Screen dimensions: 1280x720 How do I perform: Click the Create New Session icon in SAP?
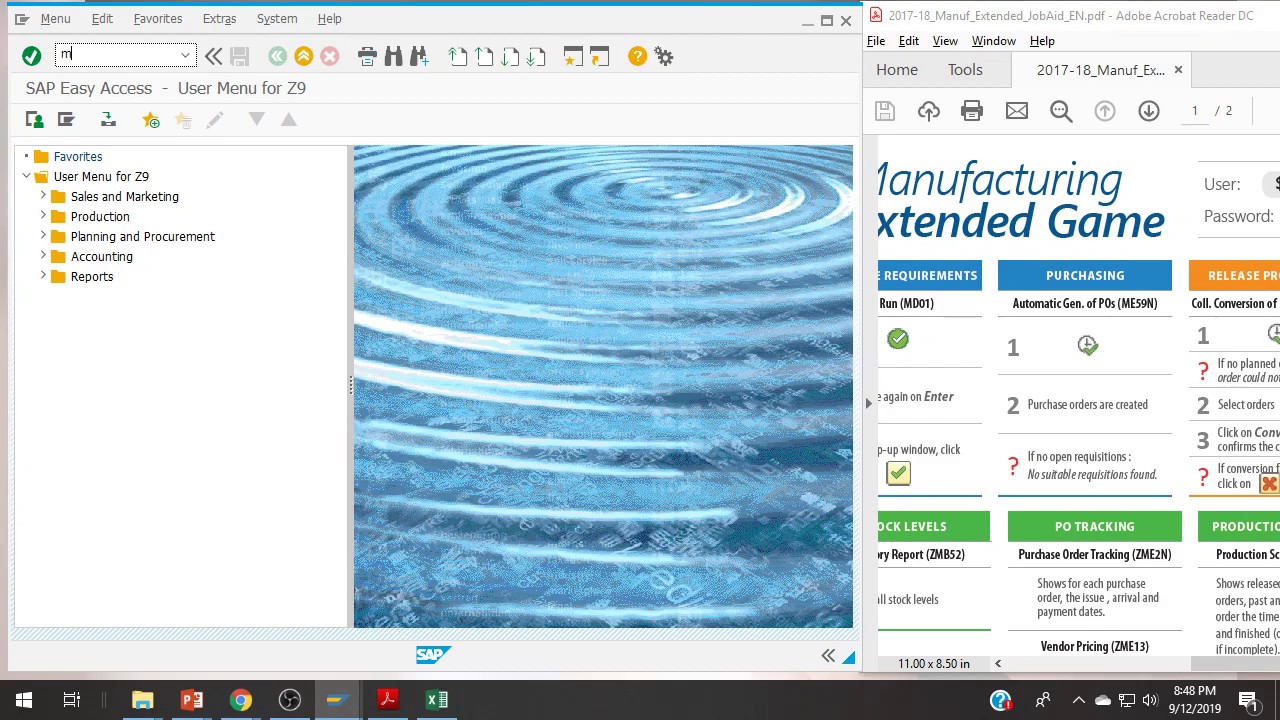[573, 57]
